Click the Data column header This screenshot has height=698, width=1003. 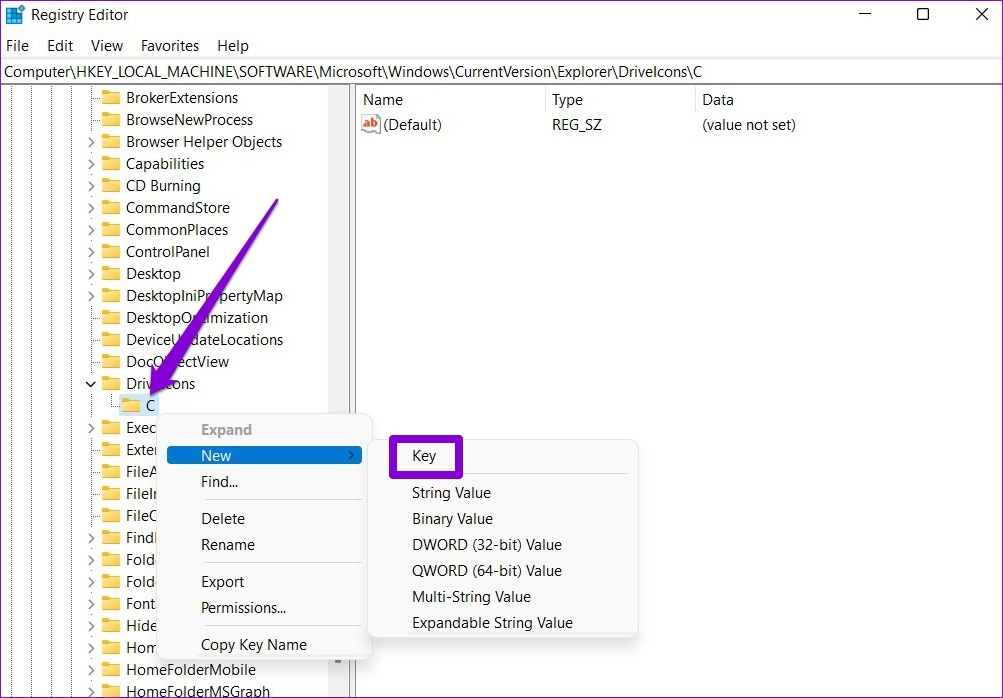718,100
